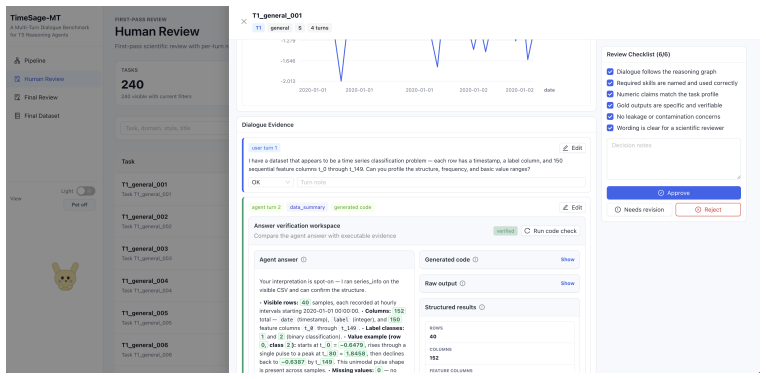Click the user turn 1 label
Viewport: 766px width, 379px height.
pyautogui.click(x=264, y=147)
